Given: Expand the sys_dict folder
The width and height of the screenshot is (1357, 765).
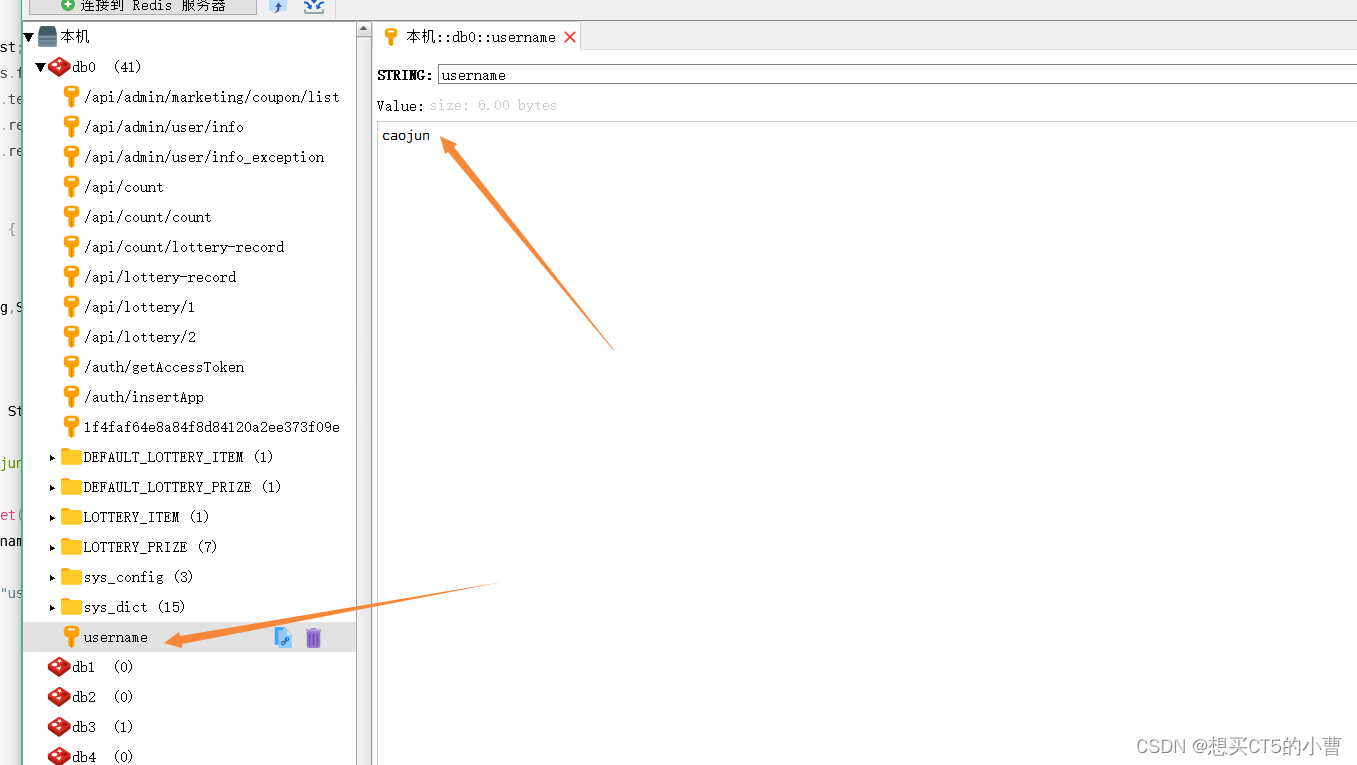Looking at the screenshot, I should (x=53, y=608).
